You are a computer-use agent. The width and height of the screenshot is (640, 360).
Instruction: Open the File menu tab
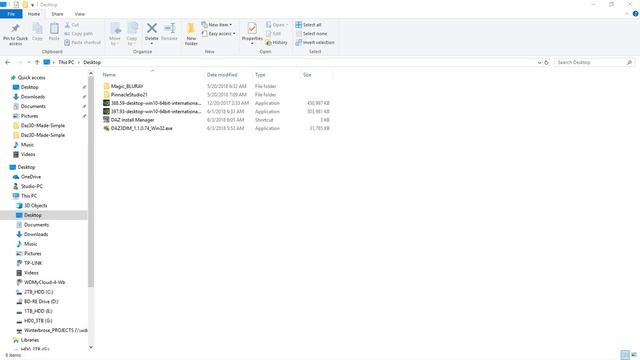click(x=11, y=14)
